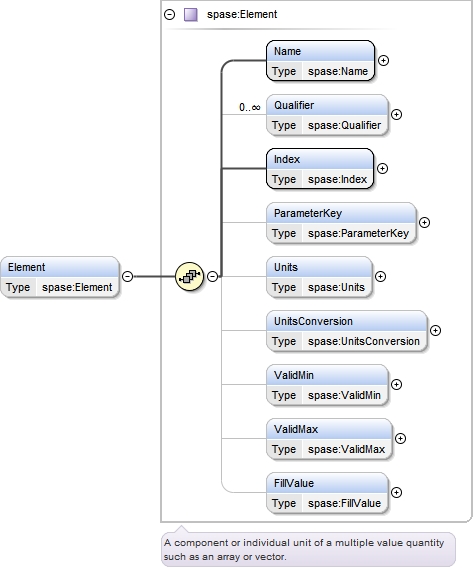Click the yellow sequence compositor icon
The width and height of the screenshot is (474, 570).
click(189, 276)
